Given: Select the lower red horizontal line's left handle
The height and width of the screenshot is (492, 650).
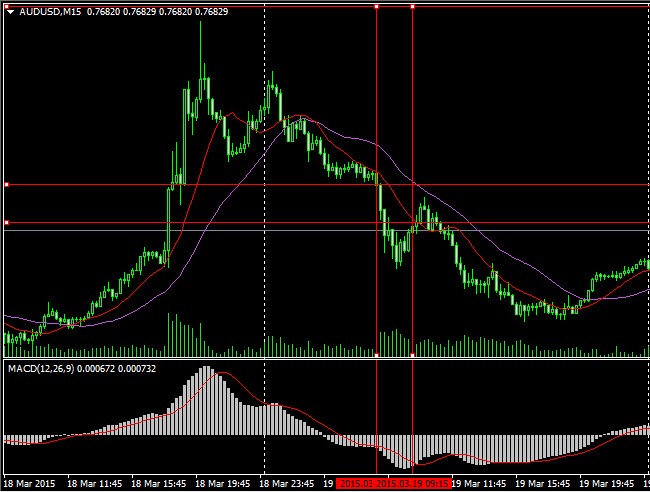Looking at the screenshot, I should [x=6, y=222].
